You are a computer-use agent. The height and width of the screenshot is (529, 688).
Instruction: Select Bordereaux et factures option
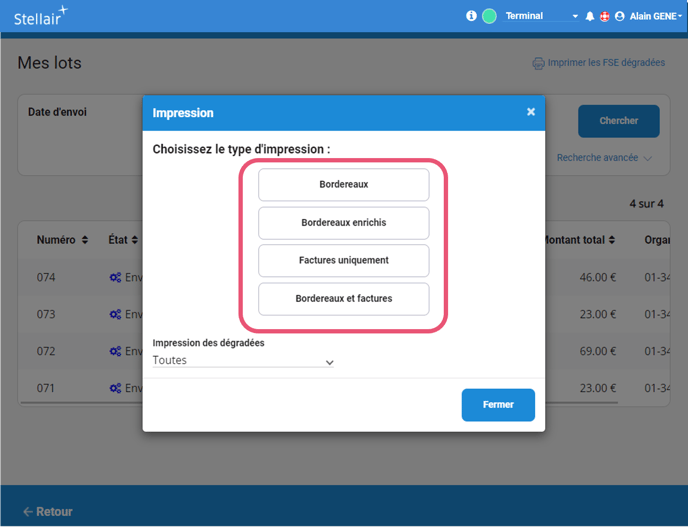(x=343, y=299)
